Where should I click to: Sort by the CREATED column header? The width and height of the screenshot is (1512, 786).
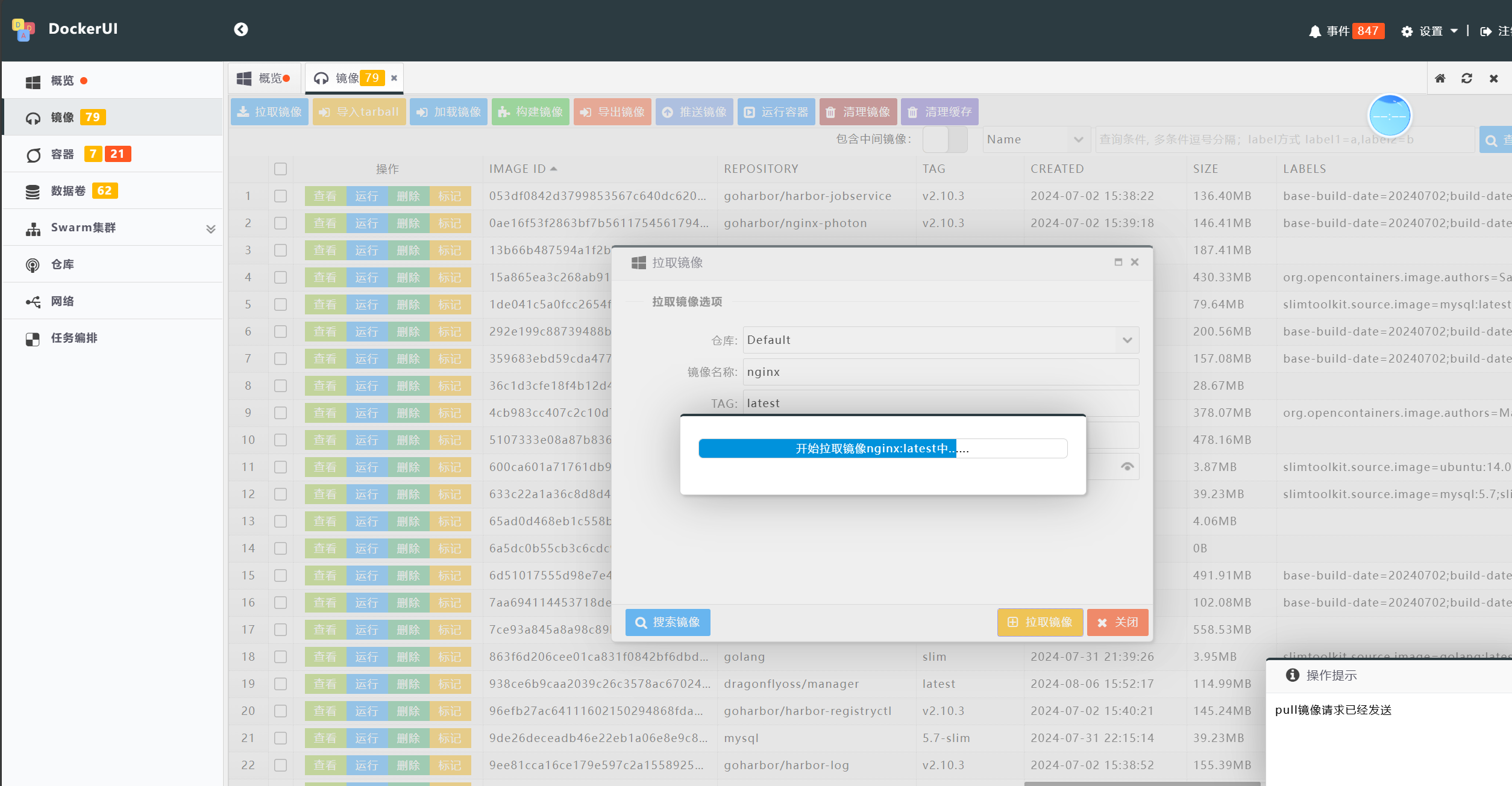1057,169
